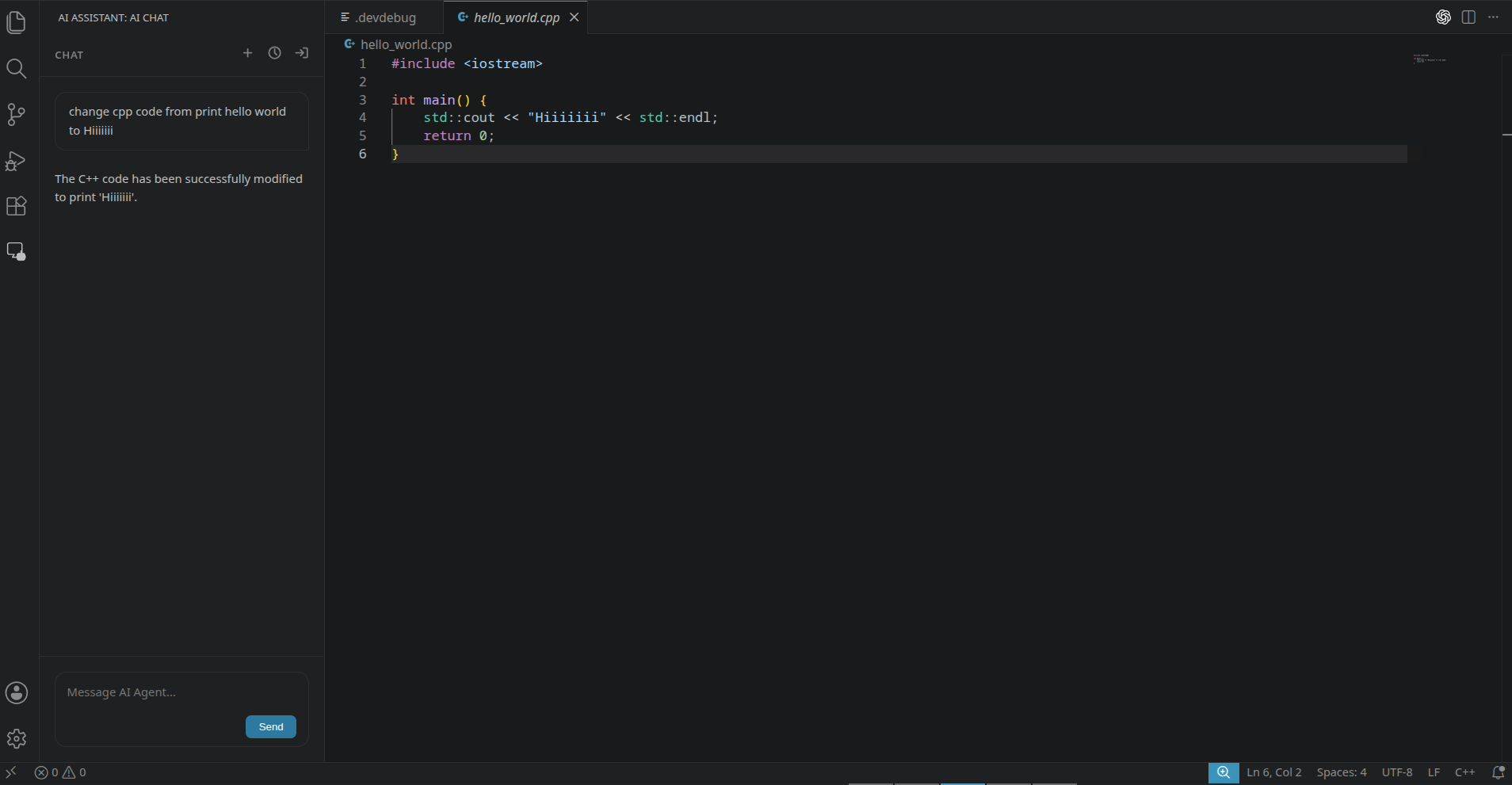The height and width of the screenshot is (785, 1512).
Task: Click Ln 6, Col 2 go-to-line
Action: (1273, 772)
